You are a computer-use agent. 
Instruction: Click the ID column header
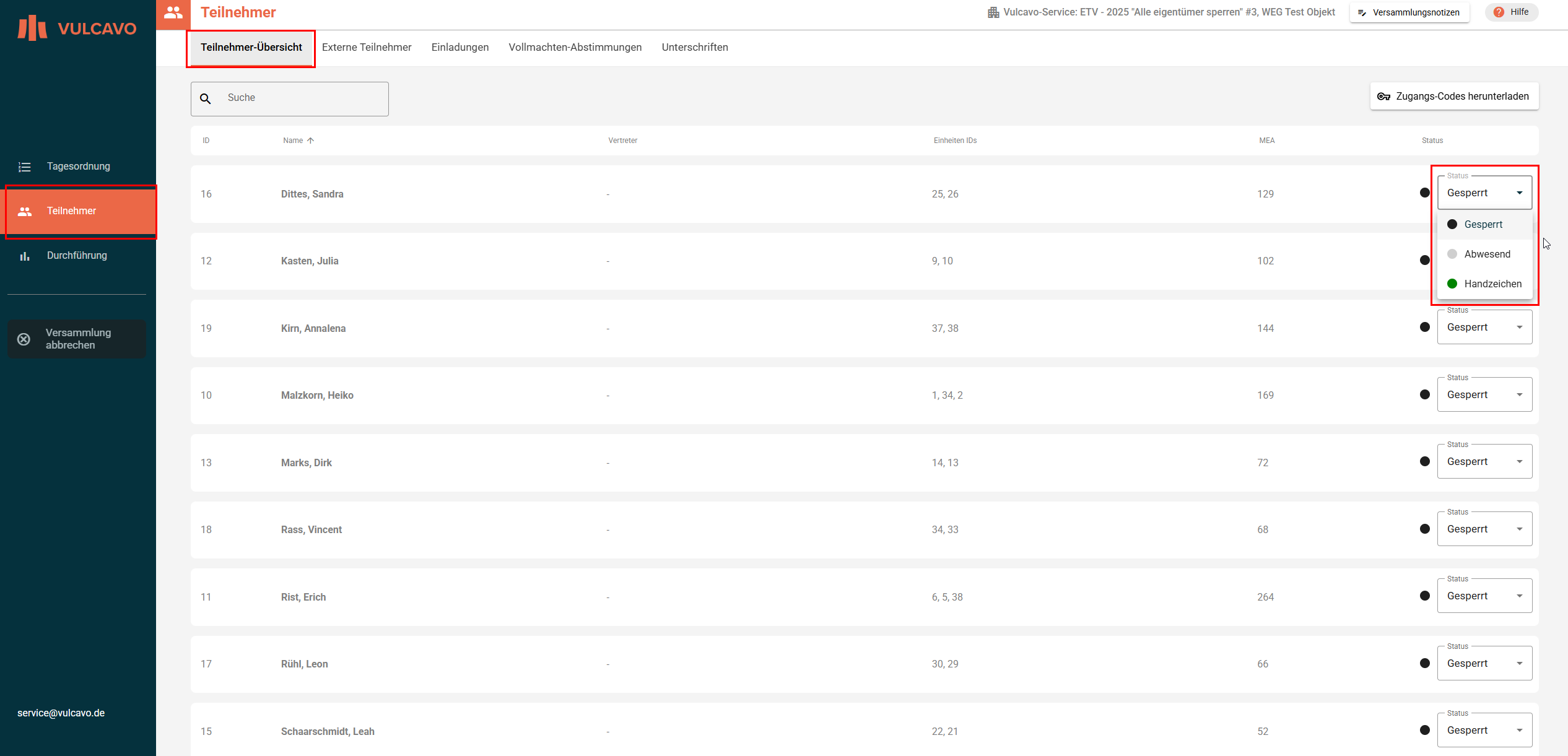click(x=206, y=141)
